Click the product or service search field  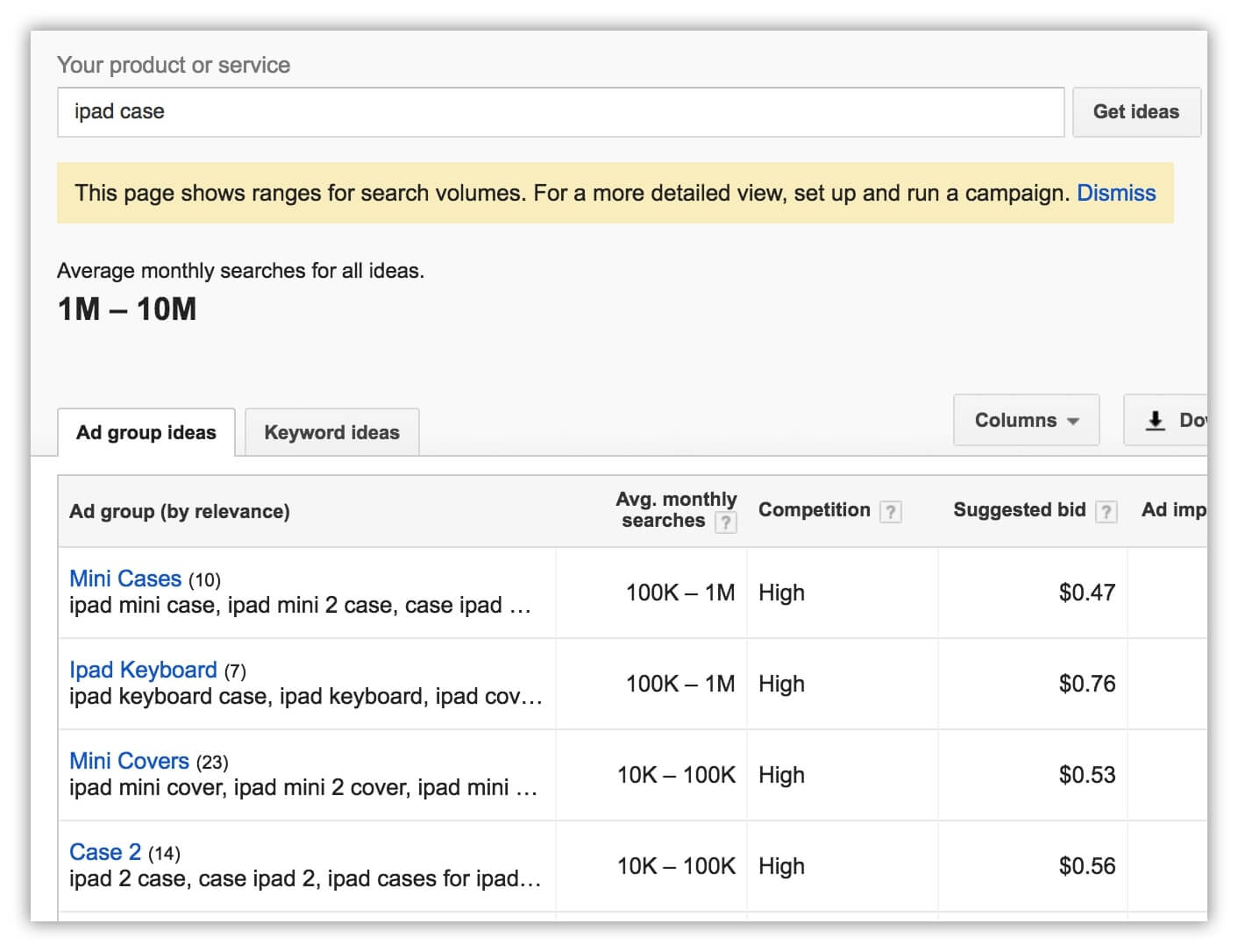pos(560,112)
